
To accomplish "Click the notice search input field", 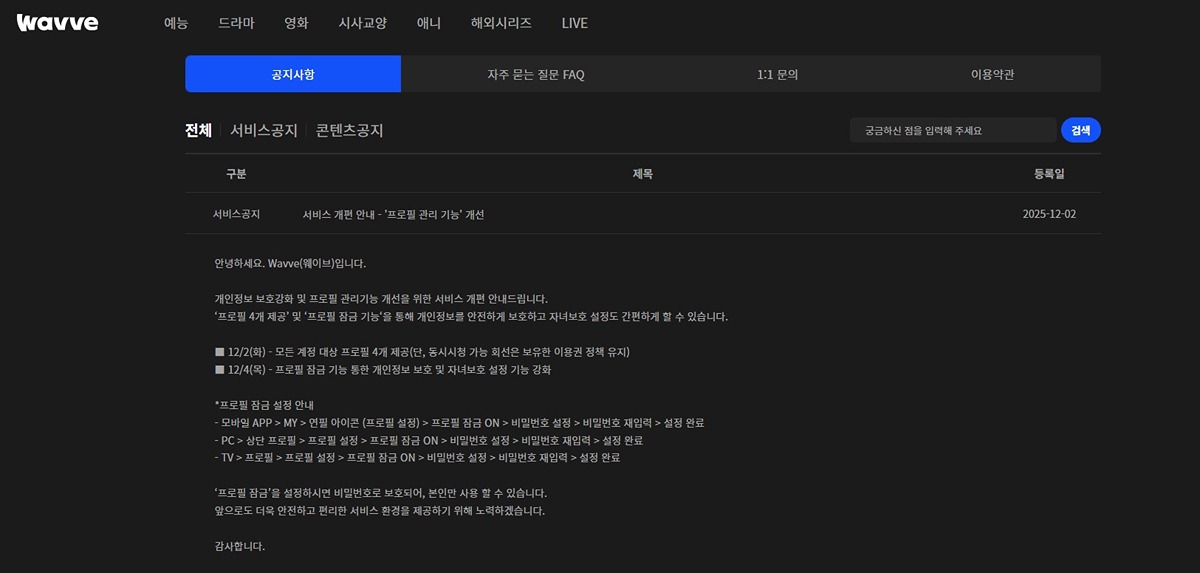I will click(x=952, y=130).
